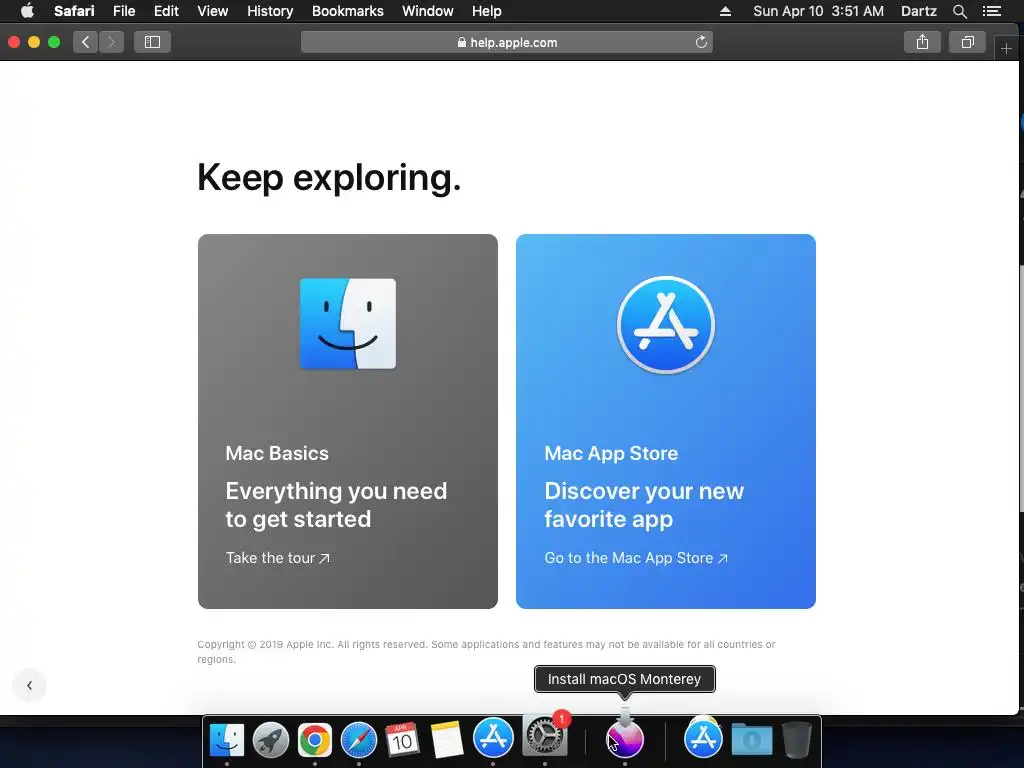Open the Help menu
The width and height of the screenshot is (1024, 768).
click(487, 11)
